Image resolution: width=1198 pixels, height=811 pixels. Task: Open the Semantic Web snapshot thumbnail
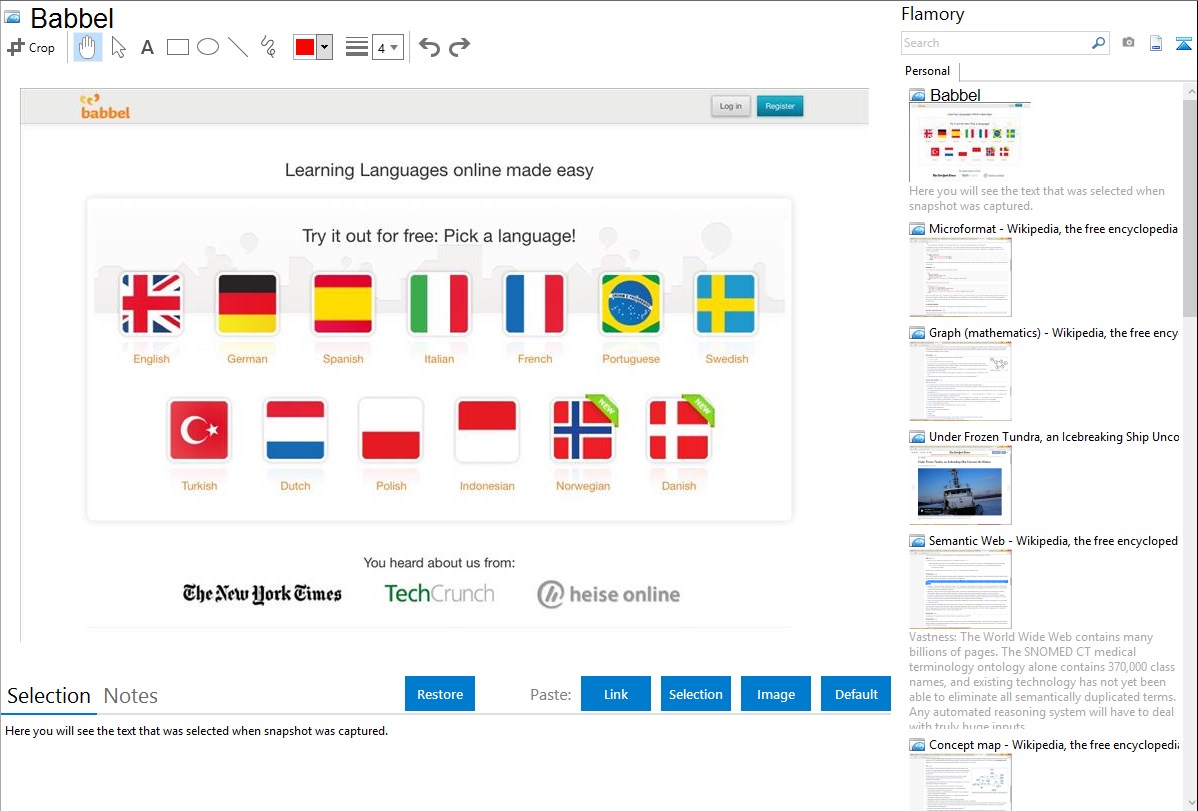pos(960,589)
